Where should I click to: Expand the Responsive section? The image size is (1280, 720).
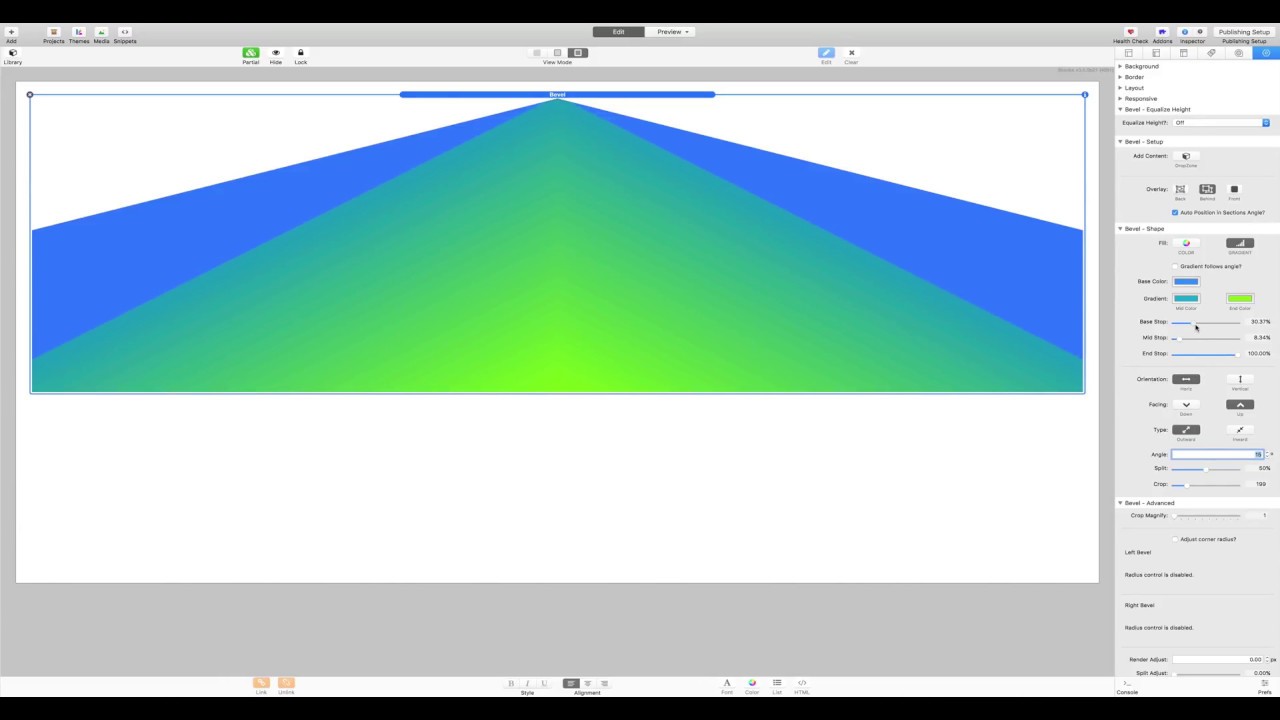(x=1120, y=99)
